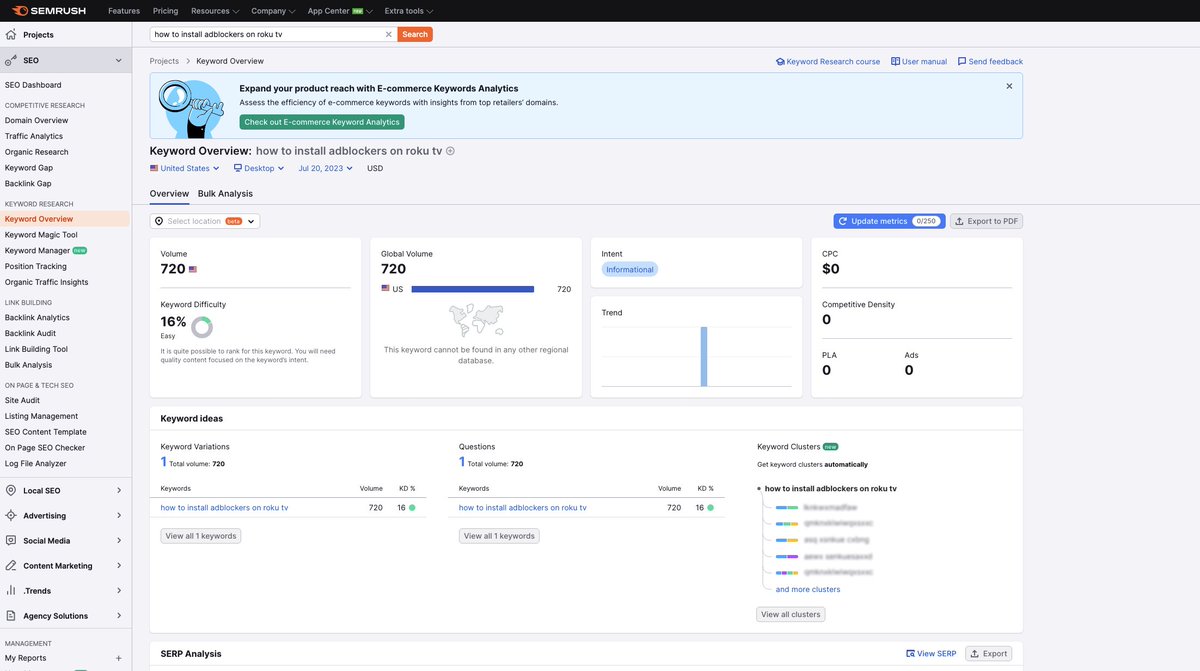Clear the keyword search field with X

[x=389, y=34]
